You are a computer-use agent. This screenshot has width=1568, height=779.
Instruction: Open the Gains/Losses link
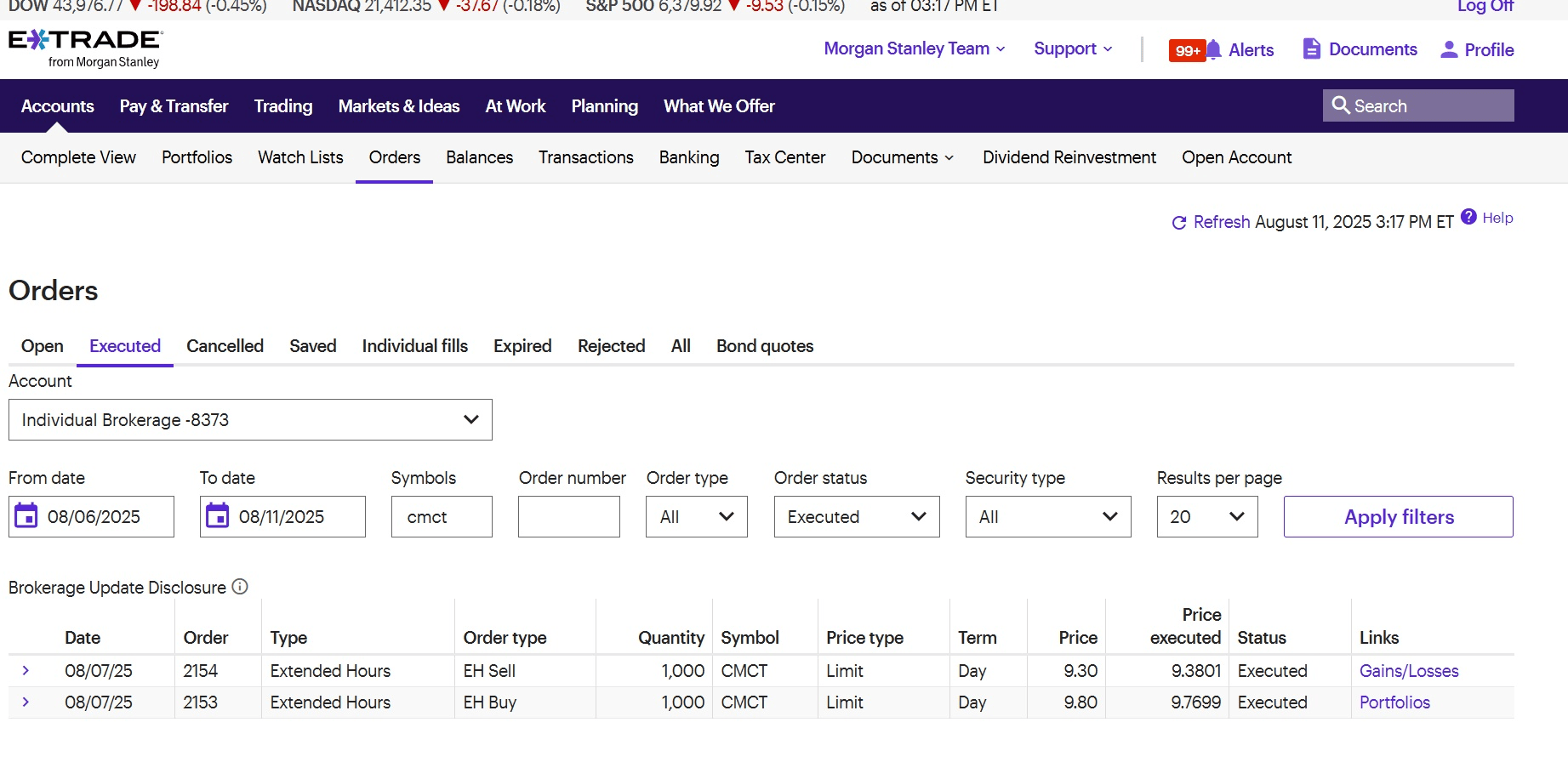(x=1408, y=671)
